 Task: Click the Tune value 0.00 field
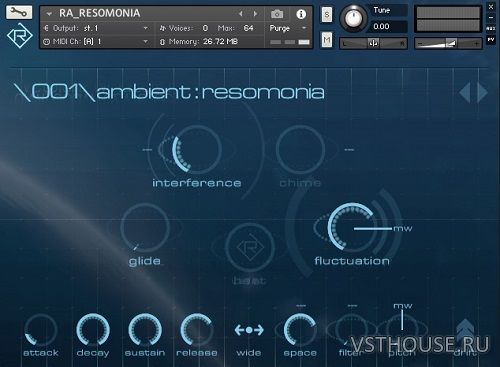coord(387,26)
